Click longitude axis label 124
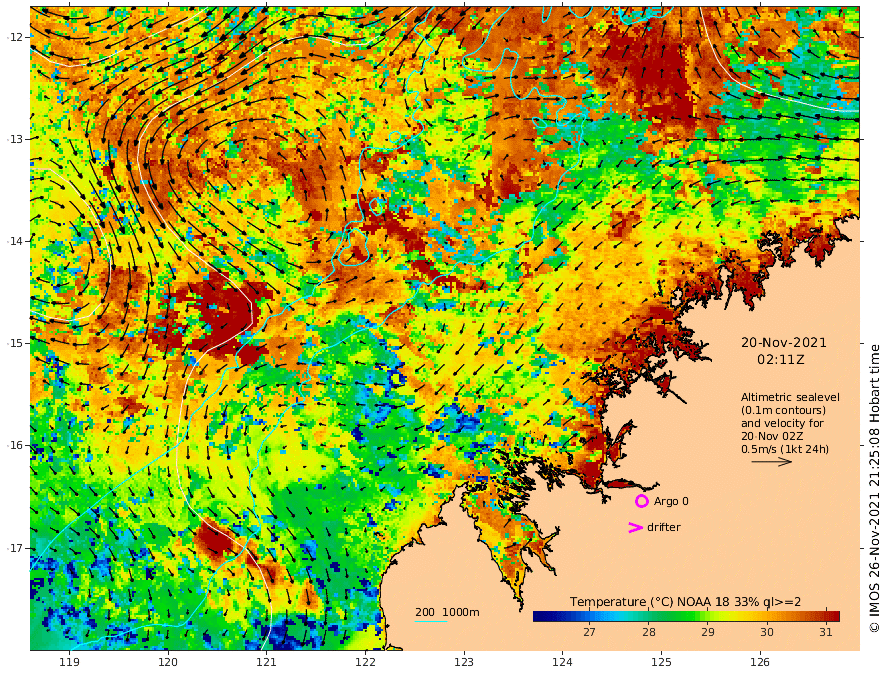880x680 pixels. [562, 662]
